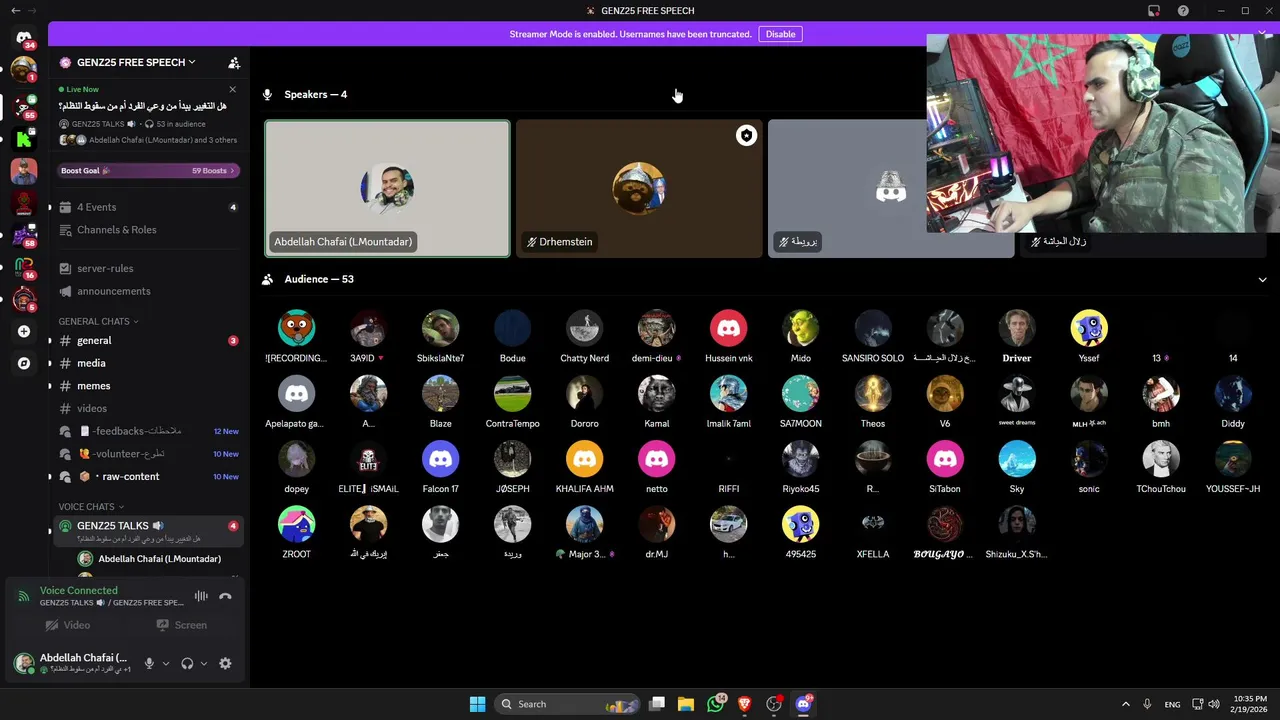Open Brave browser from the taskbar
The height and width of the screenshot is (720, 1280).
[x=744, y=704]
